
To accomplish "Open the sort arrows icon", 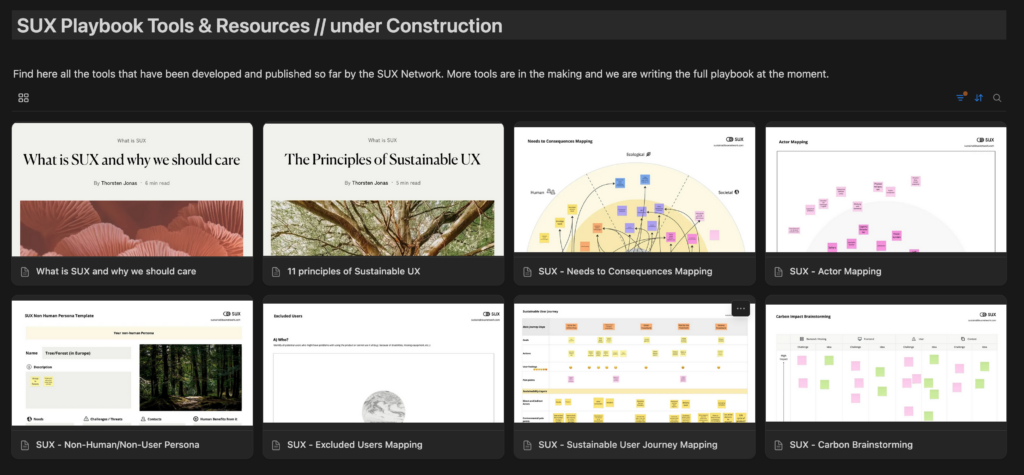I will click(978, 98).
